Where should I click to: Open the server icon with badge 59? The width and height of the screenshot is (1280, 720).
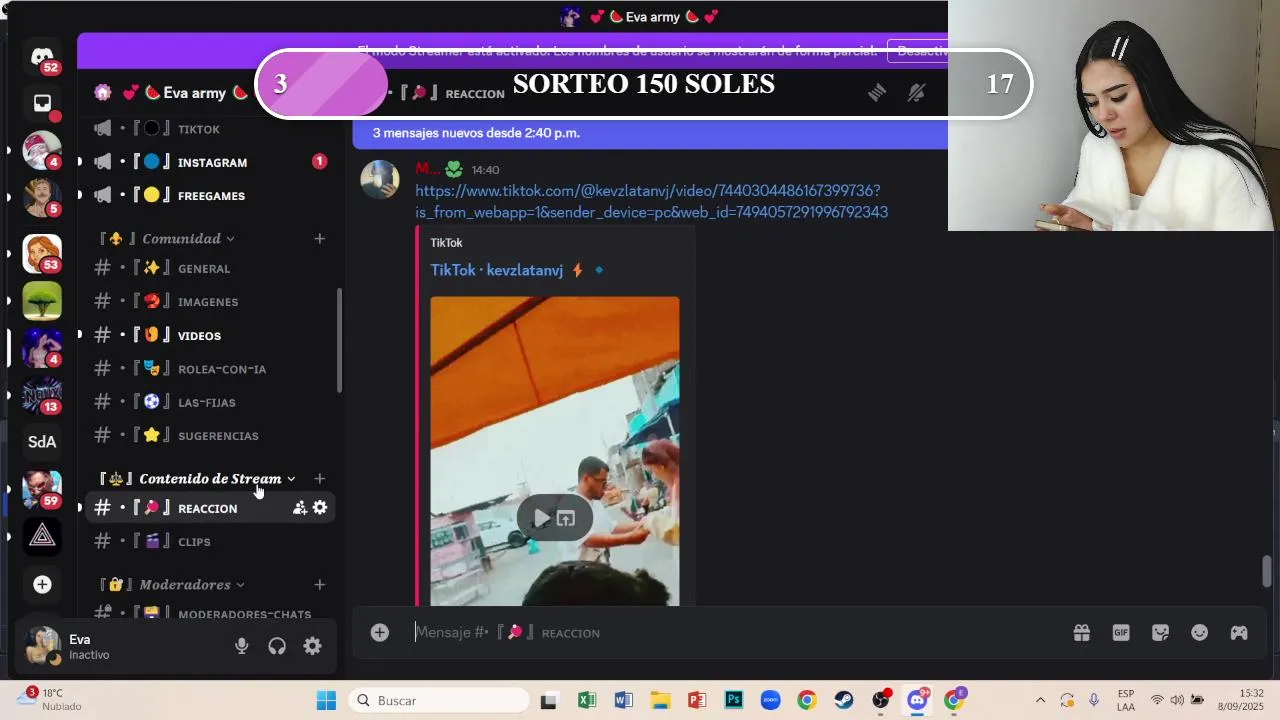pyautogui.click(x=42, y=489)
